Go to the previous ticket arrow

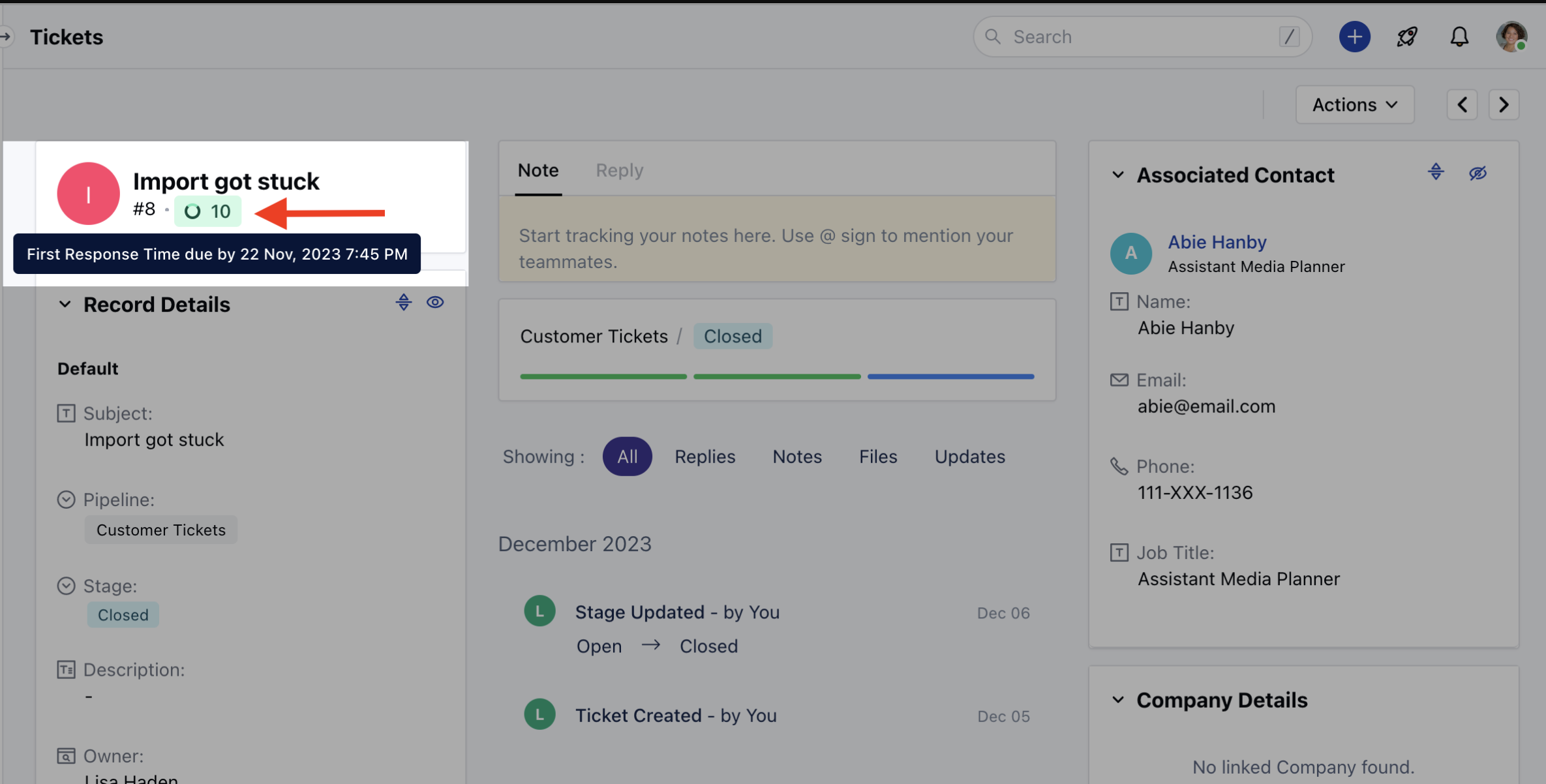coord(1462,105)
